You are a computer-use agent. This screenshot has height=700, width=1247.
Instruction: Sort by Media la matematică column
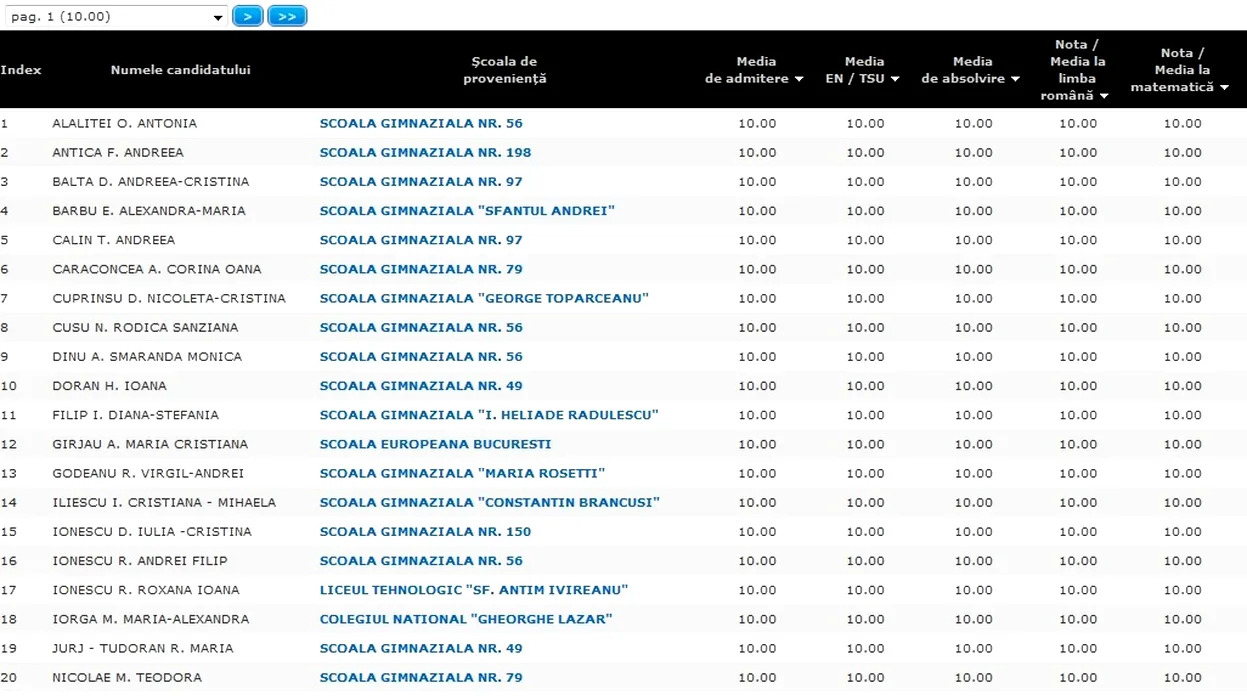coord(1181,71)
